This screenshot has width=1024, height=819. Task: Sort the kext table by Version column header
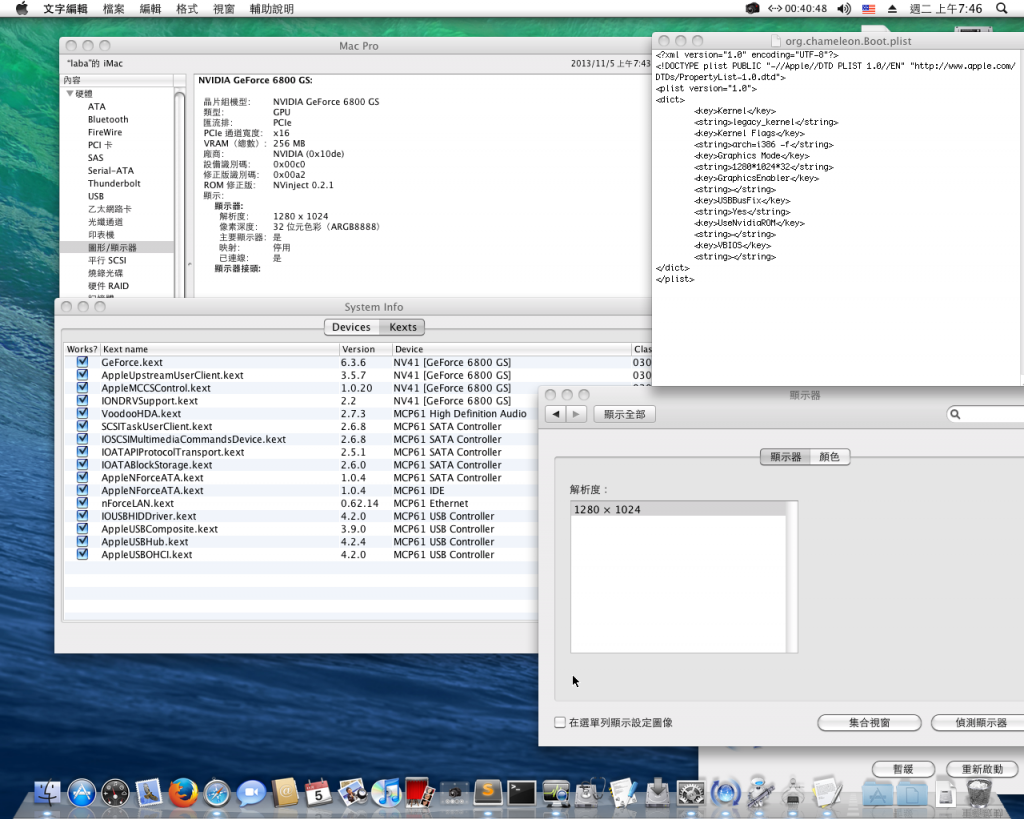pyautogui.click(x=365, y=349)
